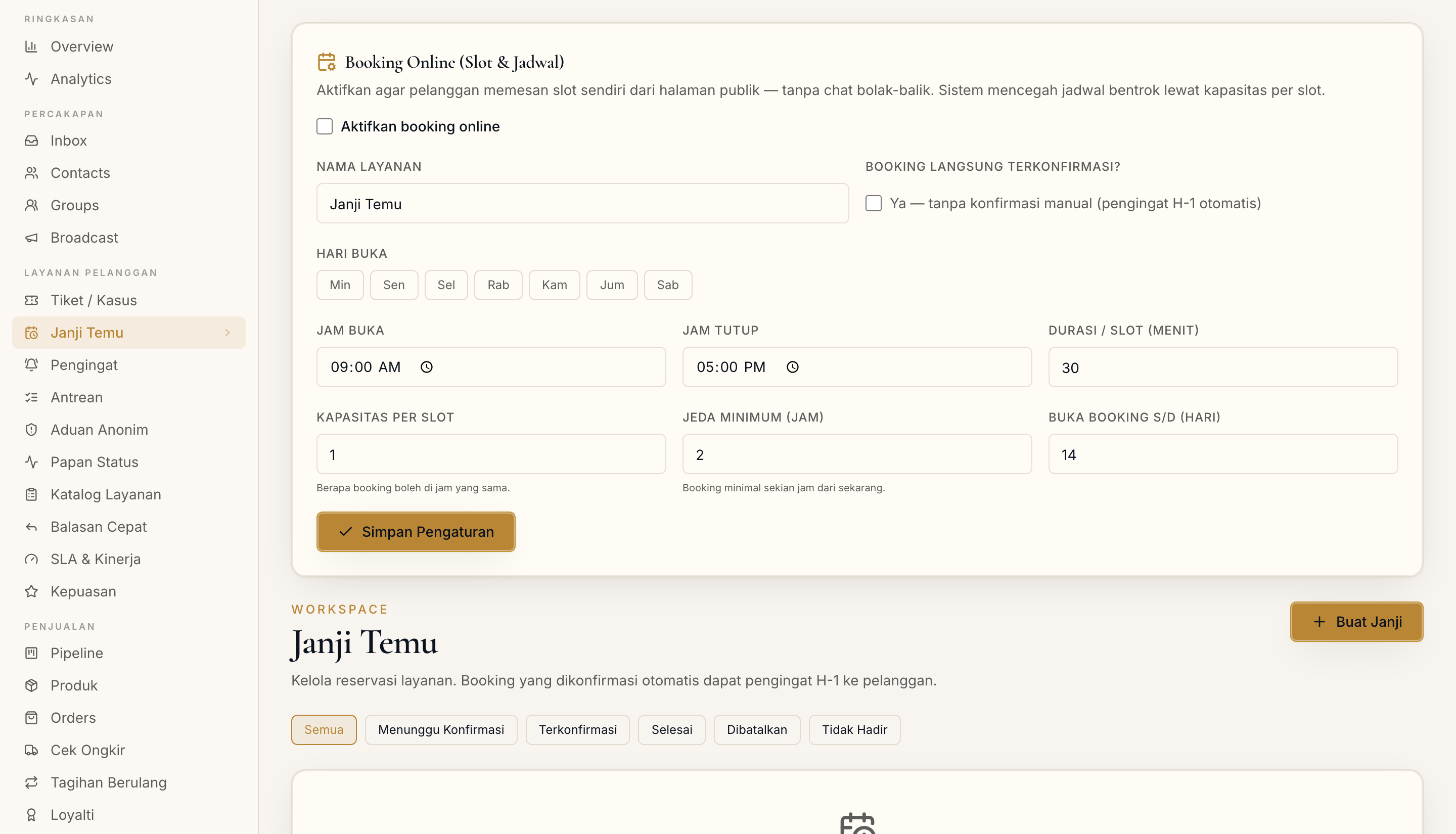Click the Simpan Pengaturan button
Image resolution: width=1456 pixels, height=834 pixels.
coord(416,532)
